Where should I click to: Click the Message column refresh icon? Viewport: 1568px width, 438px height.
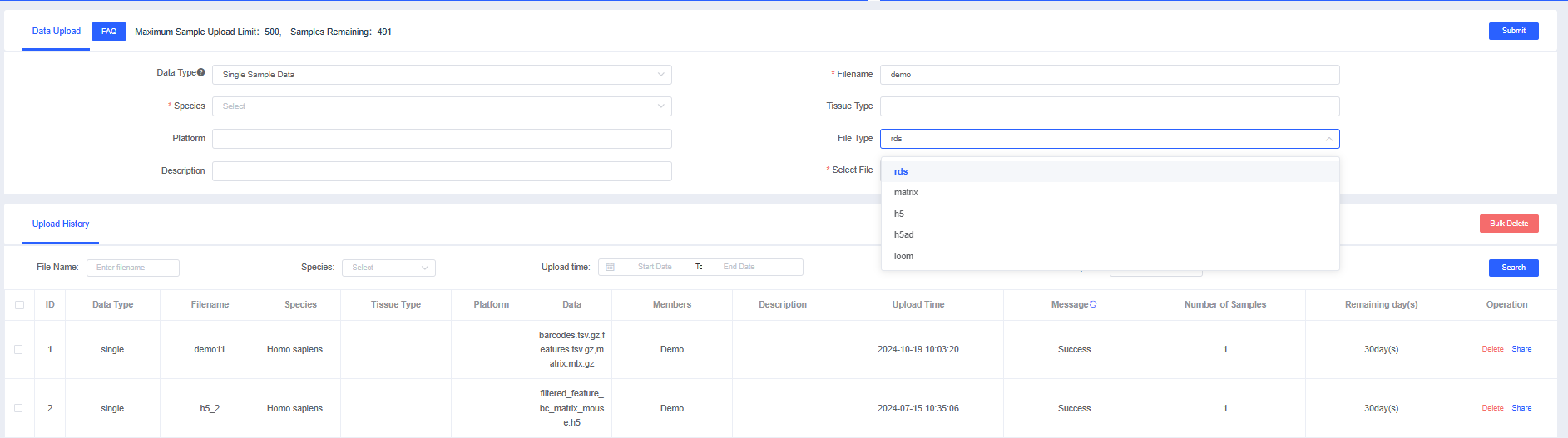point(1093,304)
